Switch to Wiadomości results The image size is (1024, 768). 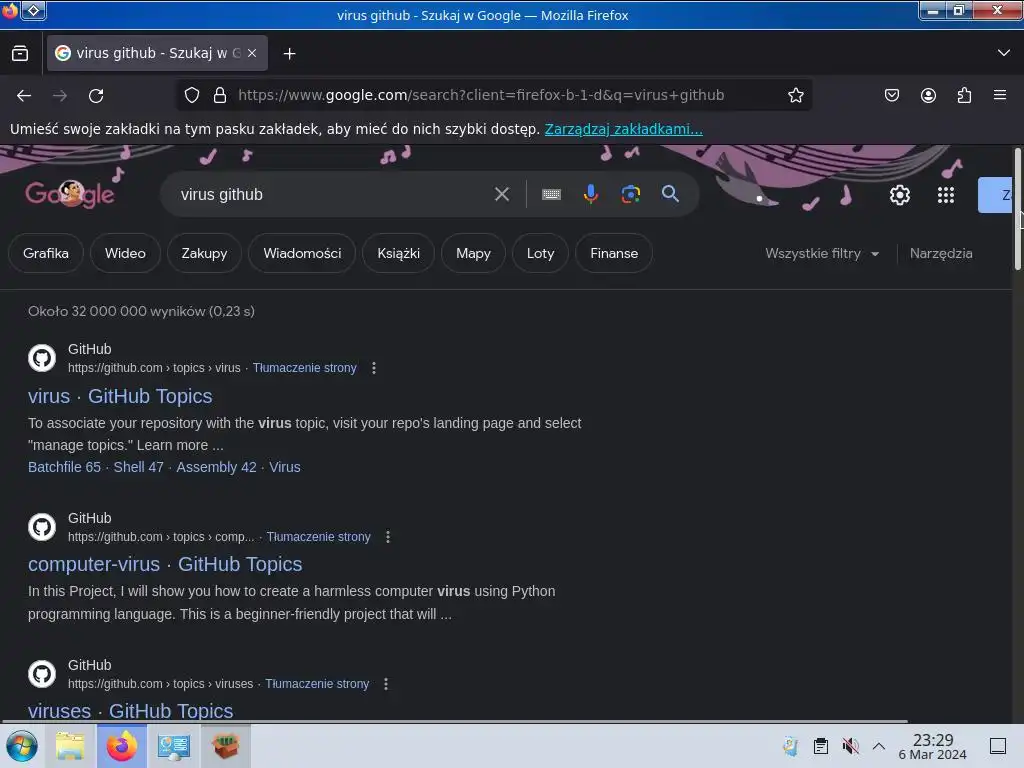coord(302,253)
